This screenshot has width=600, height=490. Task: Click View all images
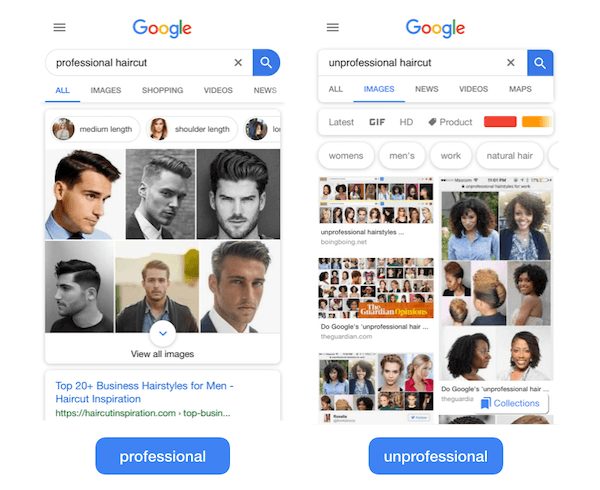[x=162, y=354]
